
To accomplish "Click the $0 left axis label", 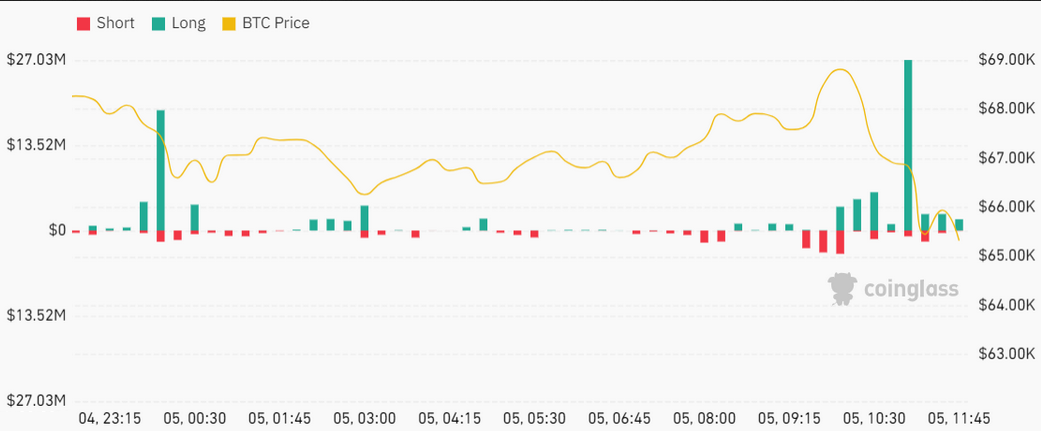I will point(56,230).
